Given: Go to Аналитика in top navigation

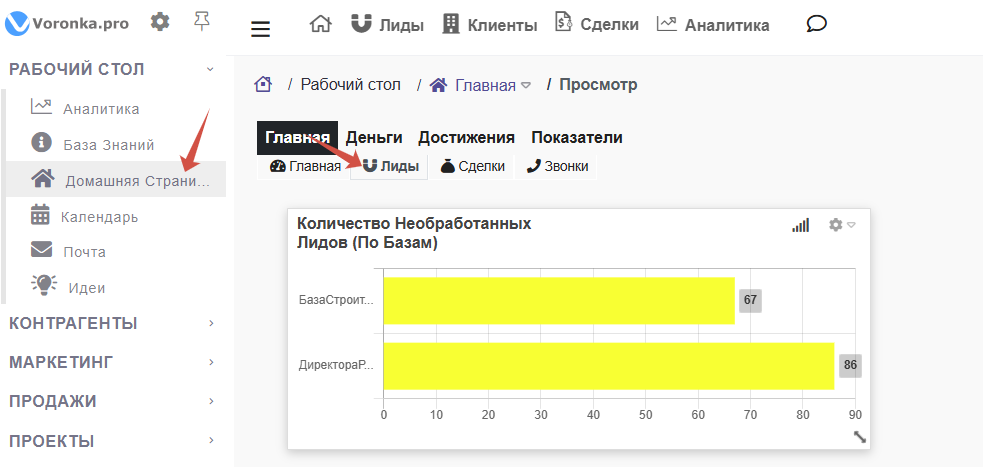Looking at the screenshot, I should (713, 25).
